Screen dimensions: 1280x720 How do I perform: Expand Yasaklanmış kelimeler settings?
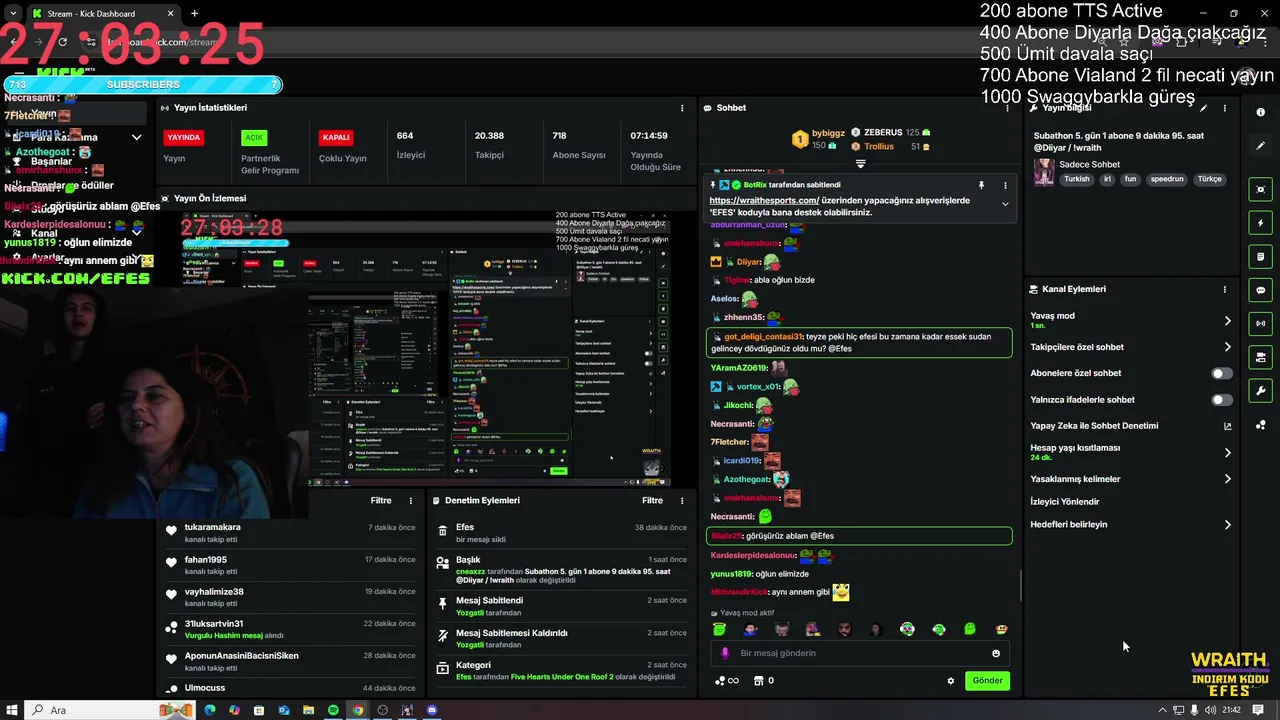click(x=1228, y=479)
